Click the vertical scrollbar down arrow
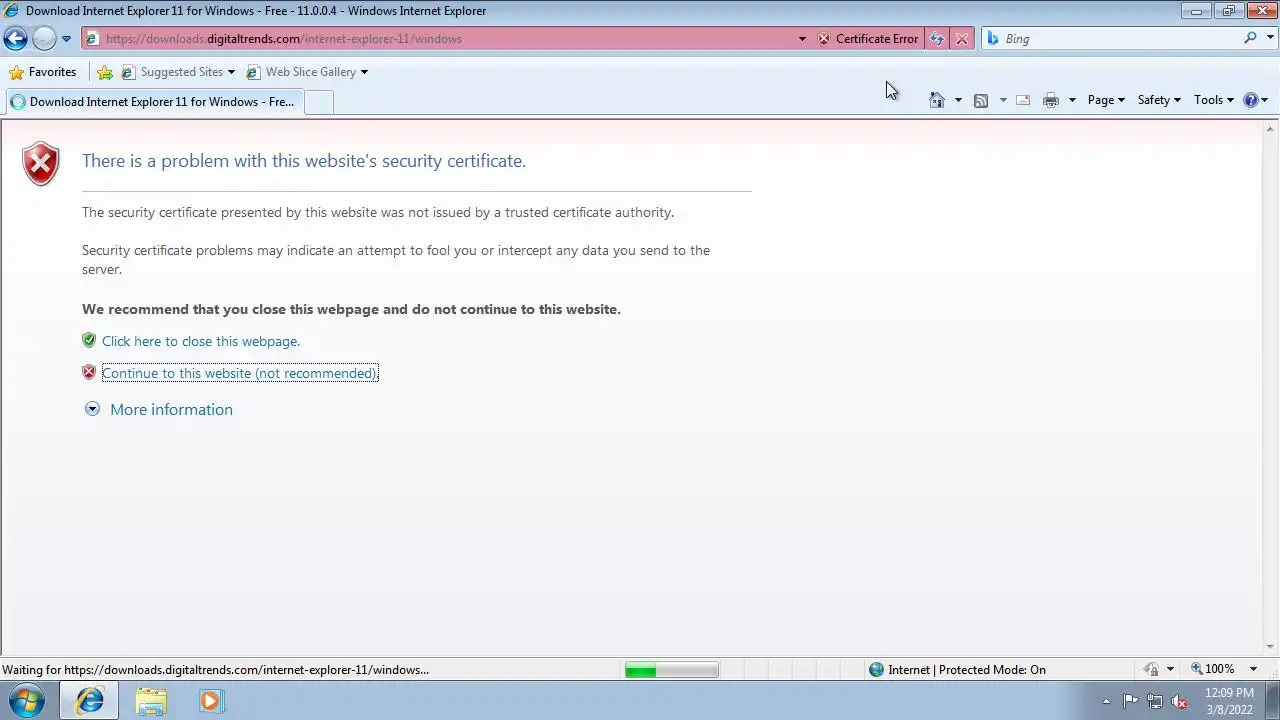 pos(1271,647)
